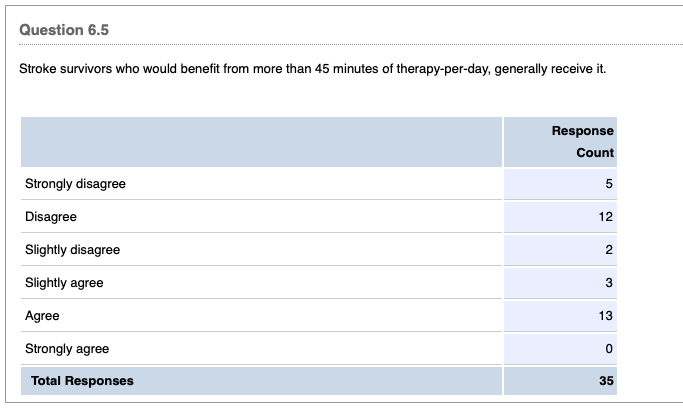The image size is (683, 409).
Task: Click the Disagree row label
Action: point(51,217)
